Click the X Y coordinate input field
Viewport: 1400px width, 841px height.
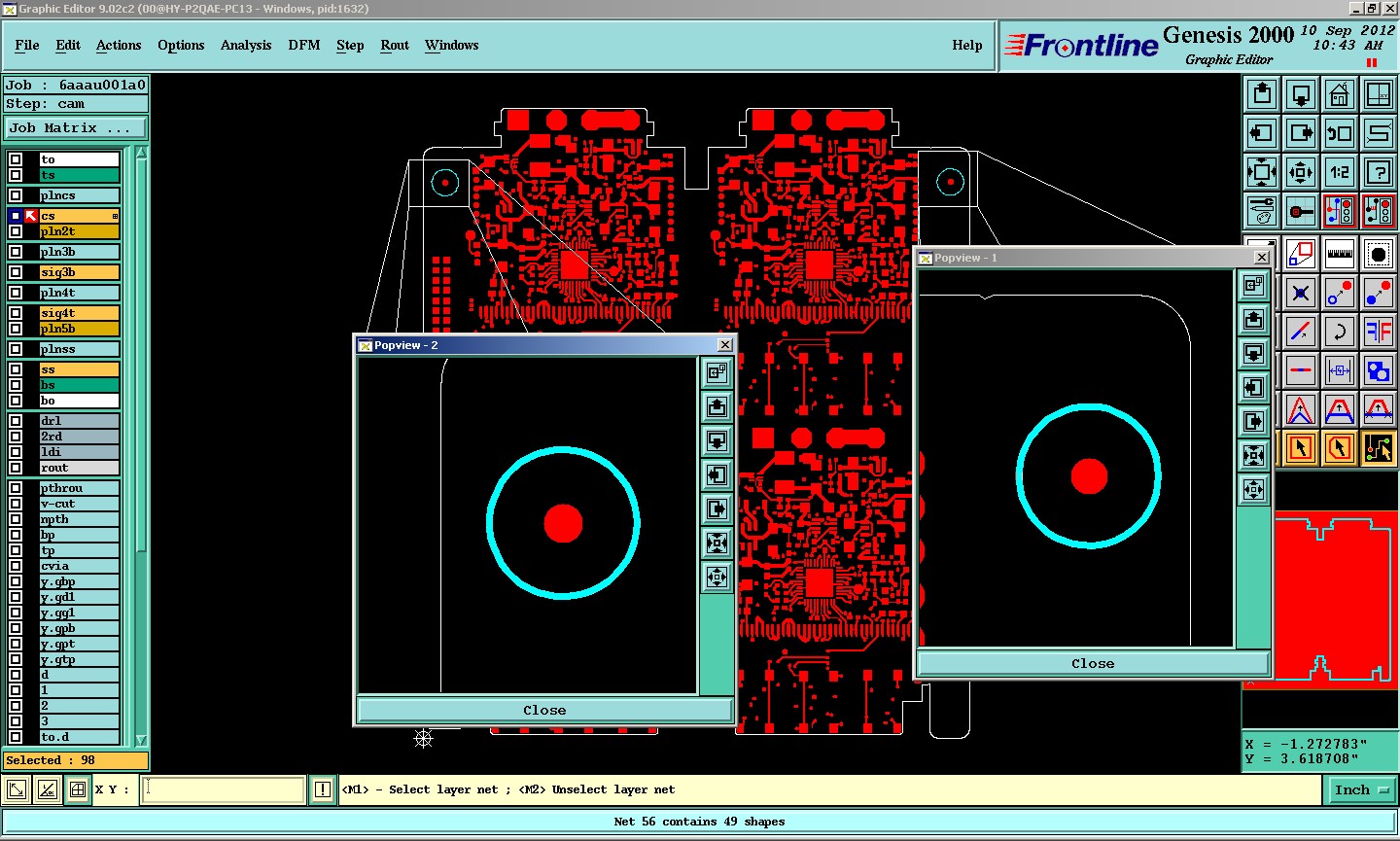pyautogui.click(x=225, y=789)
